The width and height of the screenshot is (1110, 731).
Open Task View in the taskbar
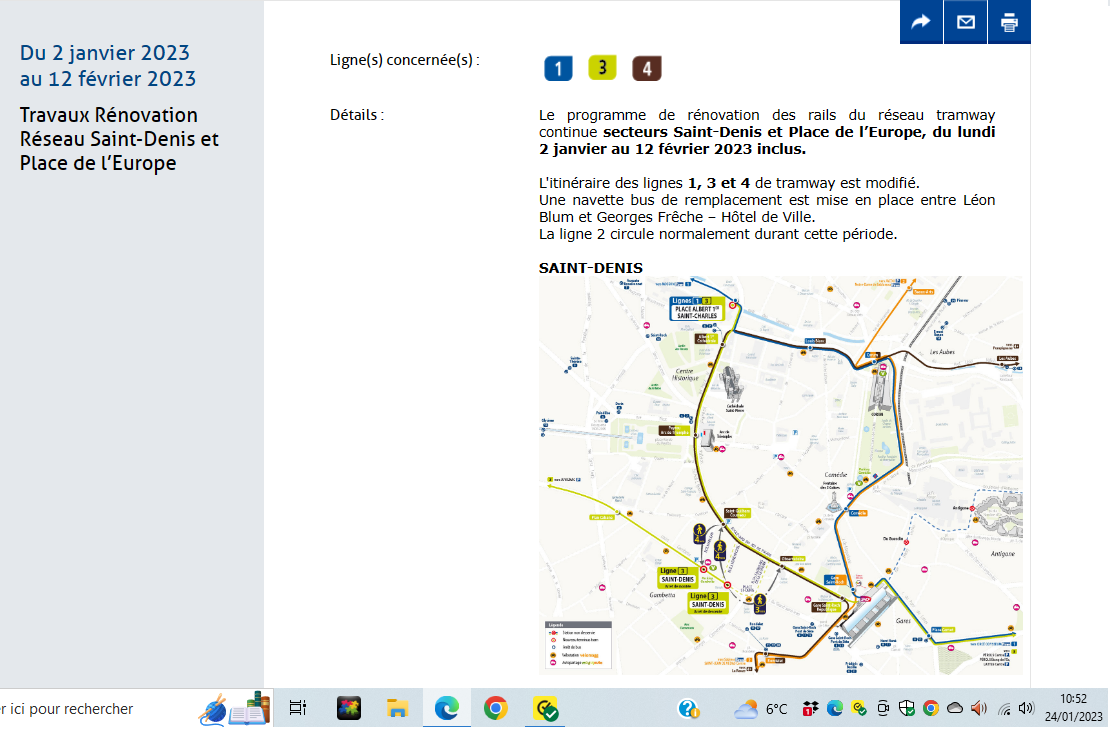click(x=297, y=709)
